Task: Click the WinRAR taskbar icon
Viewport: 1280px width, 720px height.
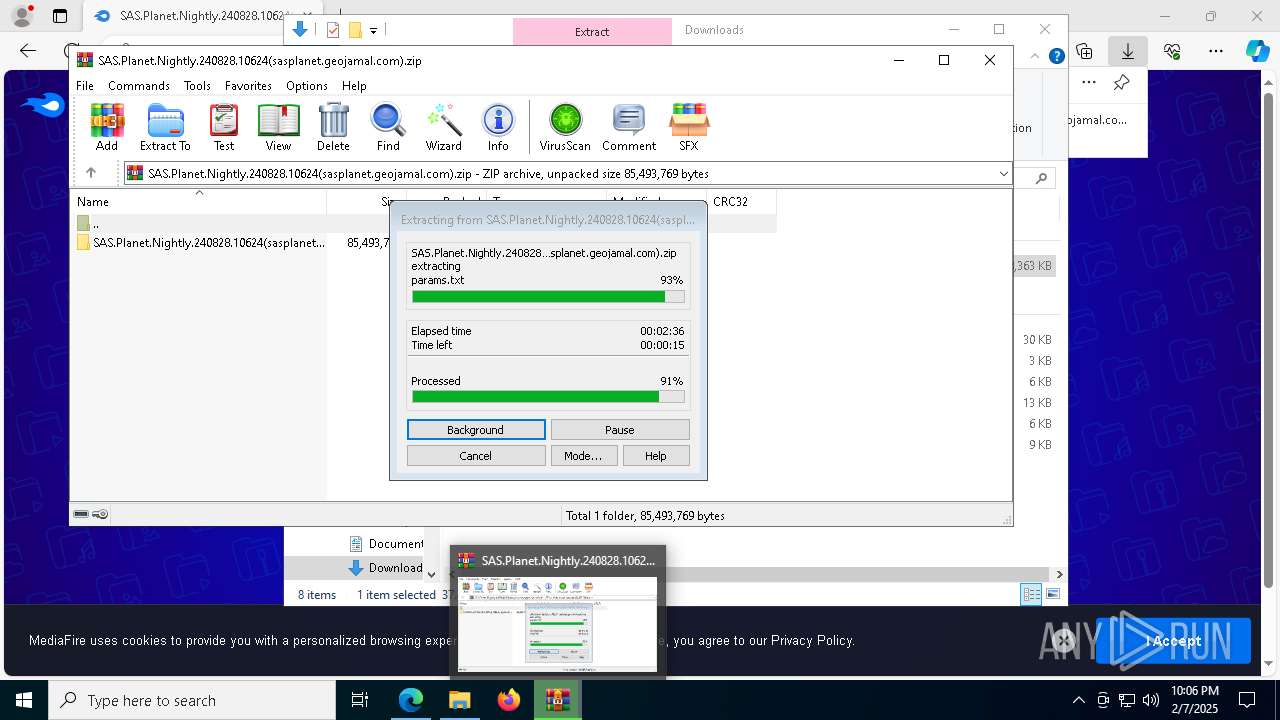Action: [x=558, y=700]
